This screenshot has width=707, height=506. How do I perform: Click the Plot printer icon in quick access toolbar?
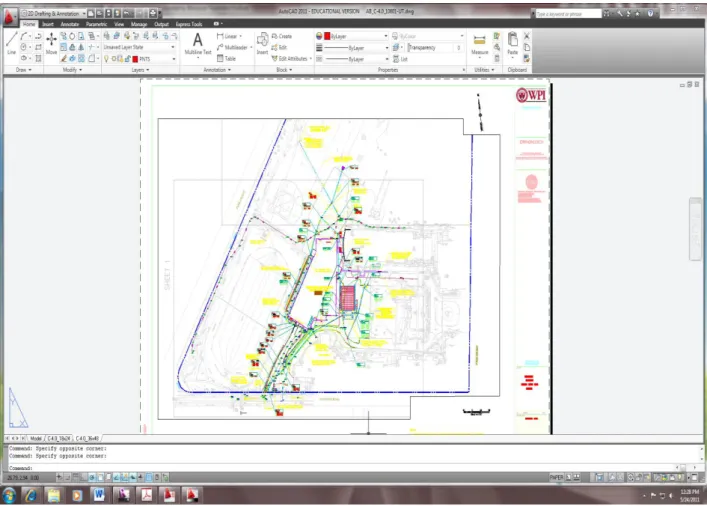point(153,13)
